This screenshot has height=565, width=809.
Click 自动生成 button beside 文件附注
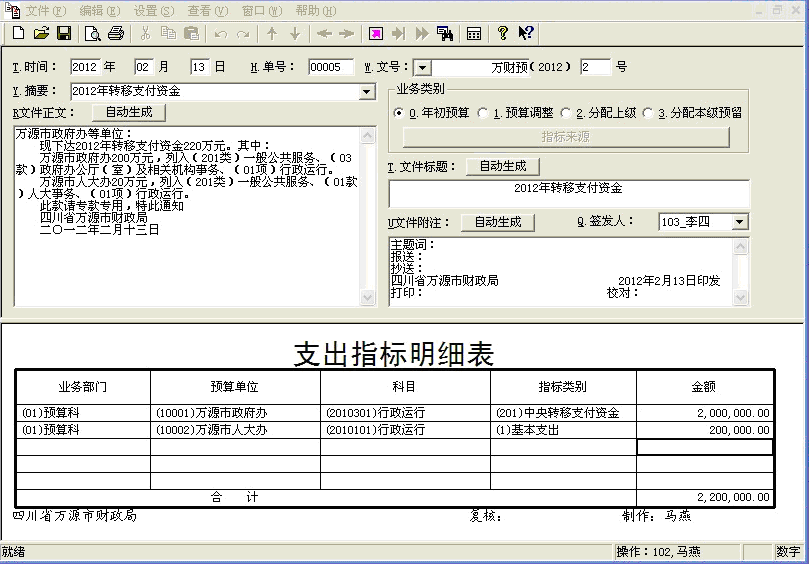click(x=498, y=222)
